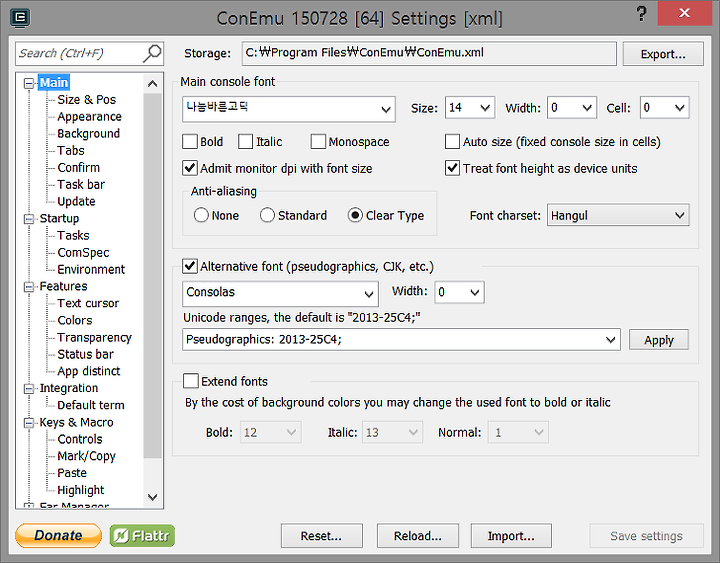
Task: Open the Text cursor settings page
Action: pos(88,304)
